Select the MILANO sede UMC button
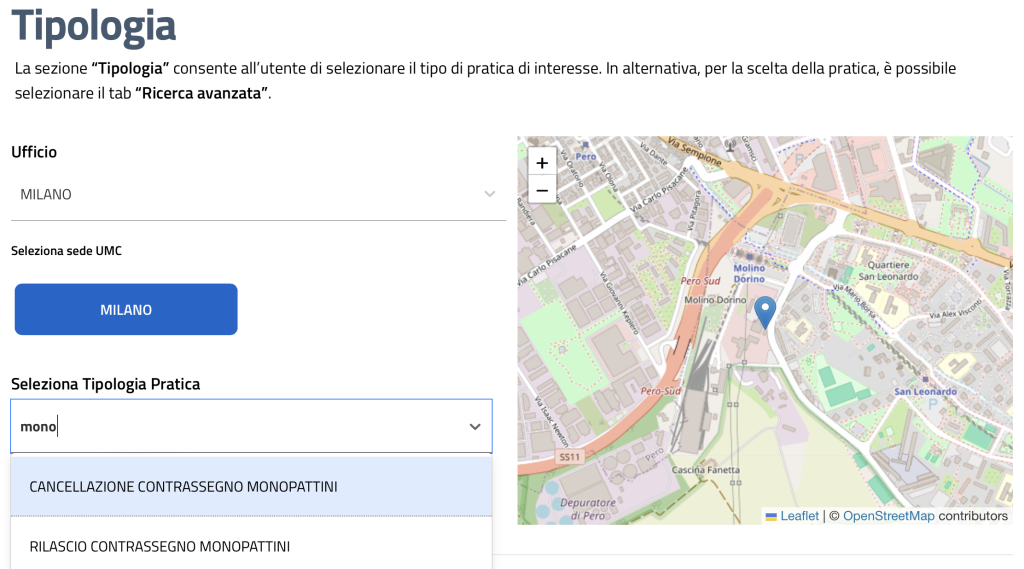Screen dimensions: 1024x569 pyautogui.click(x=126, y=309)
